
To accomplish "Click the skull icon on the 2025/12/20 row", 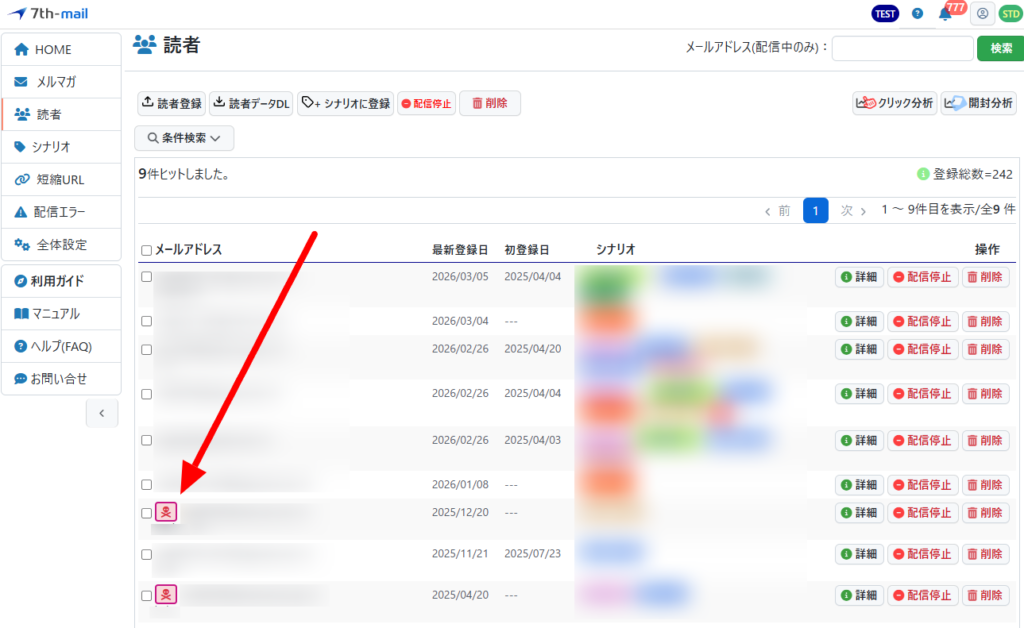I will click(x=166, y=512).
